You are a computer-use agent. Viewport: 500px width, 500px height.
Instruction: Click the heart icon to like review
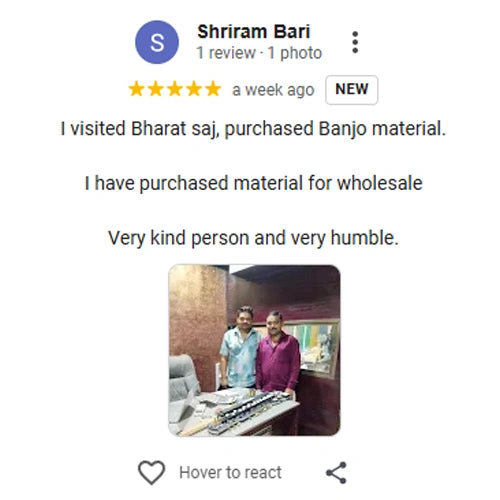point(151,472)
